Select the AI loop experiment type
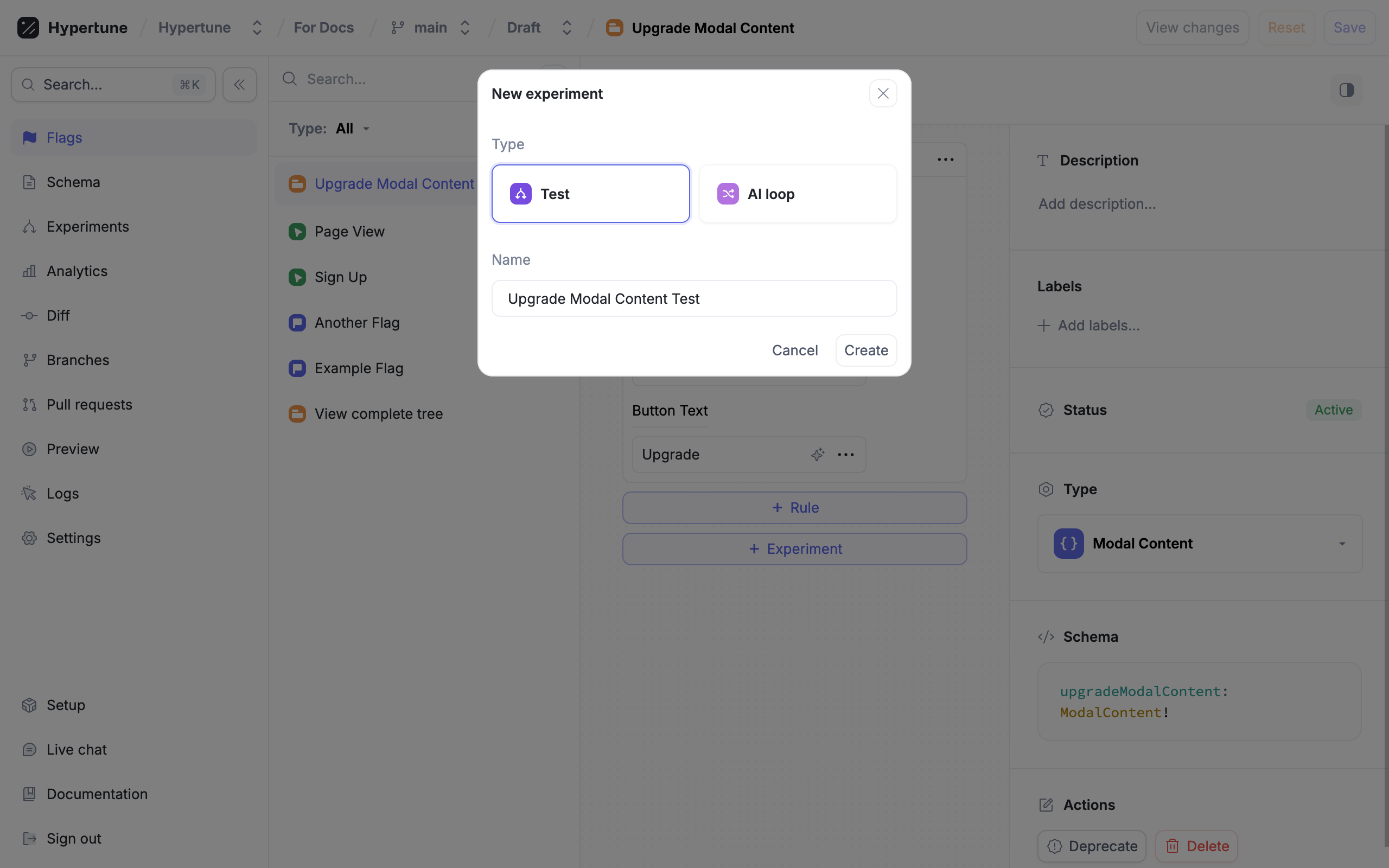Image resolution: width=1389 pixels, height=868 pixels. pos(797,194)
